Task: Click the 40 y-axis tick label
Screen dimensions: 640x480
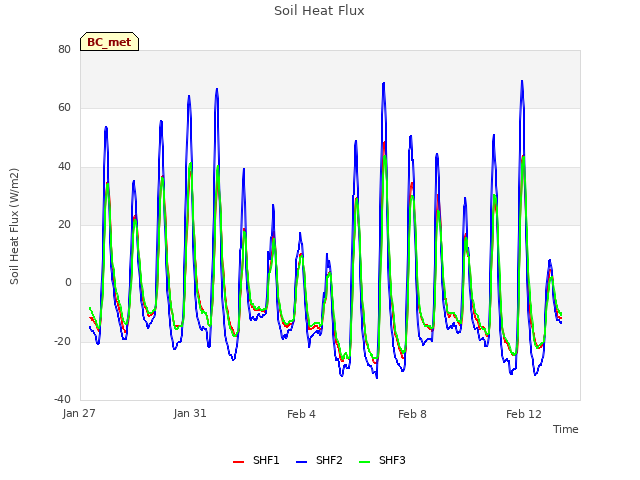Action: [x=64, y=166]
